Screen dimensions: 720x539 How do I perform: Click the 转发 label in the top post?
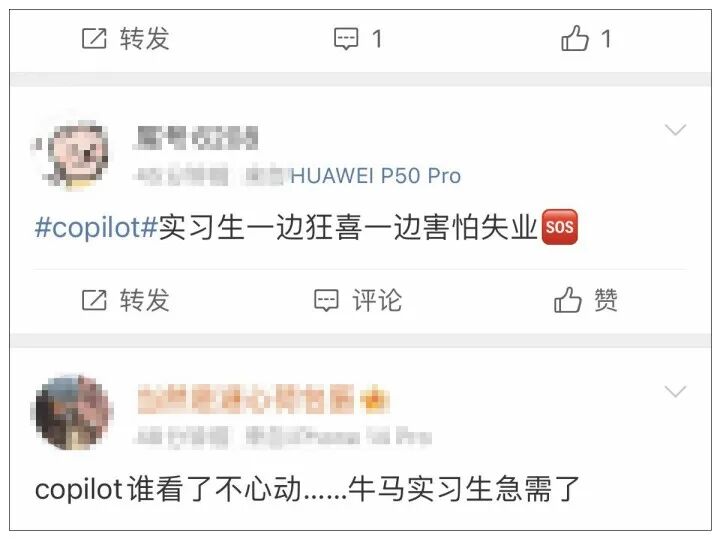145,38
